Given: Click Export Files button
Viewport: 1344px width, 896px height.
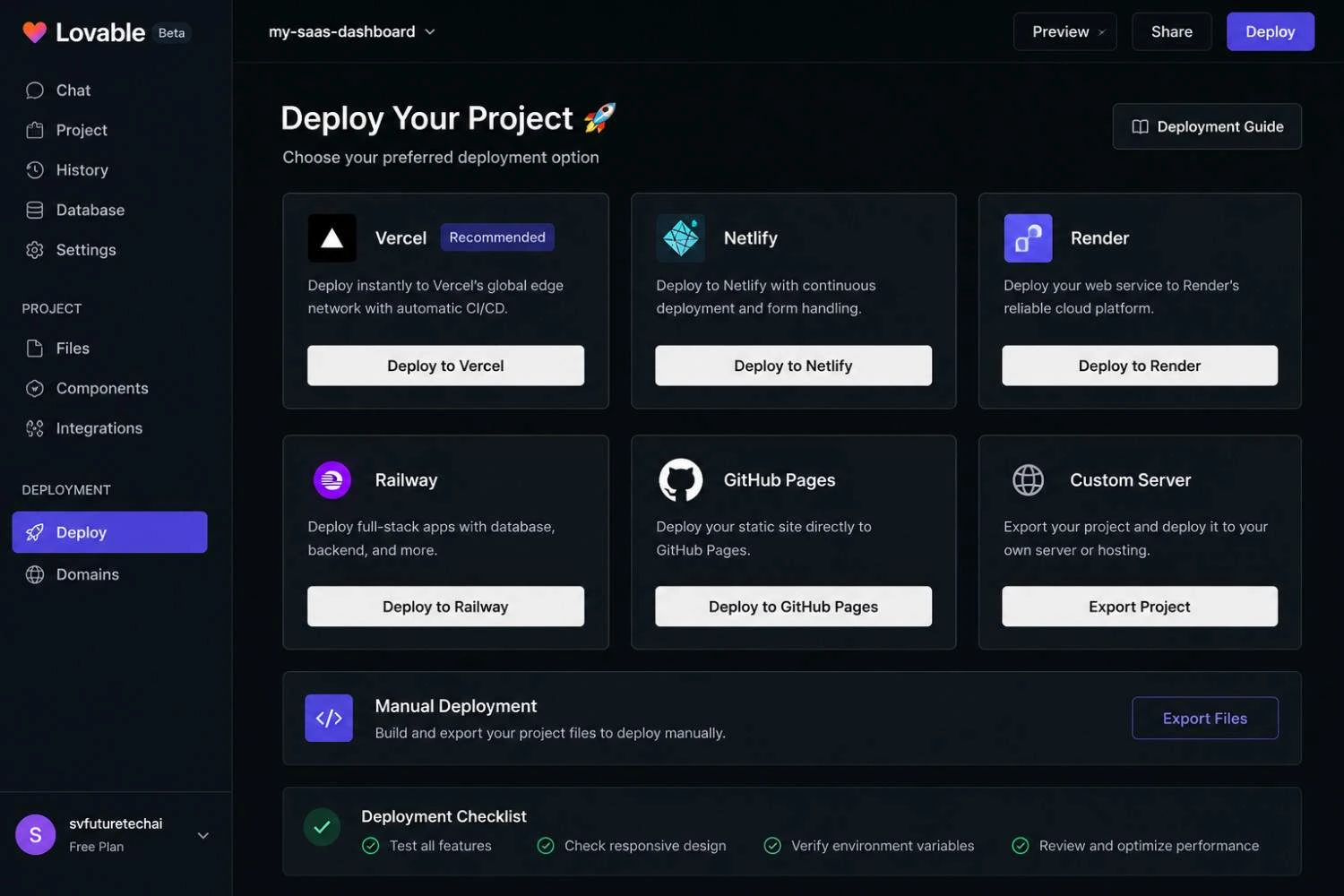Looking at the screenshot, I should point(1205,719).
